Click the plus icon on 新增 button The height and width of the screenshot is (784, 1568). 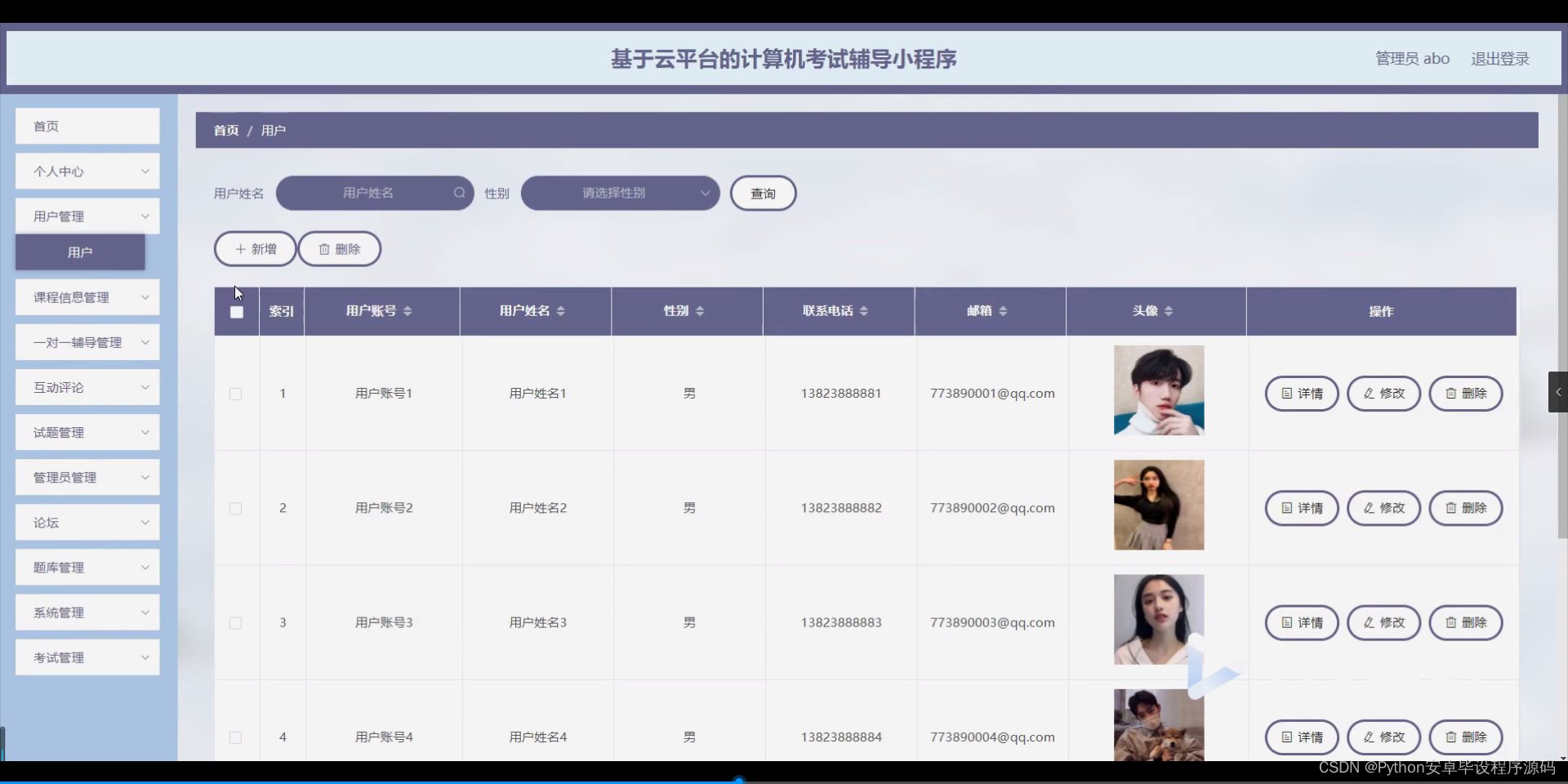(x=239, y=248)
